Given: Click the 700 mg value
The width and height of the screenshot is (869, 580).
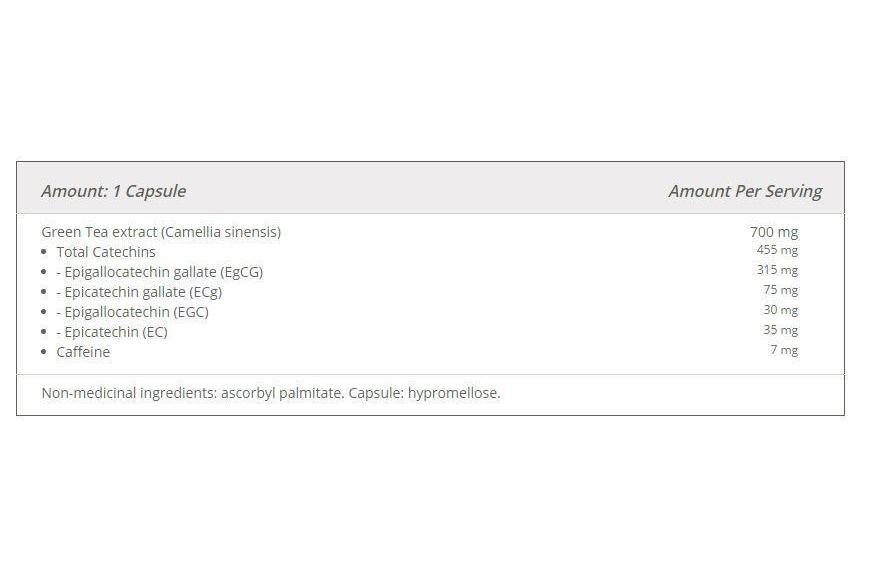Looking at the screenshot, I should (x=773, y=232).
